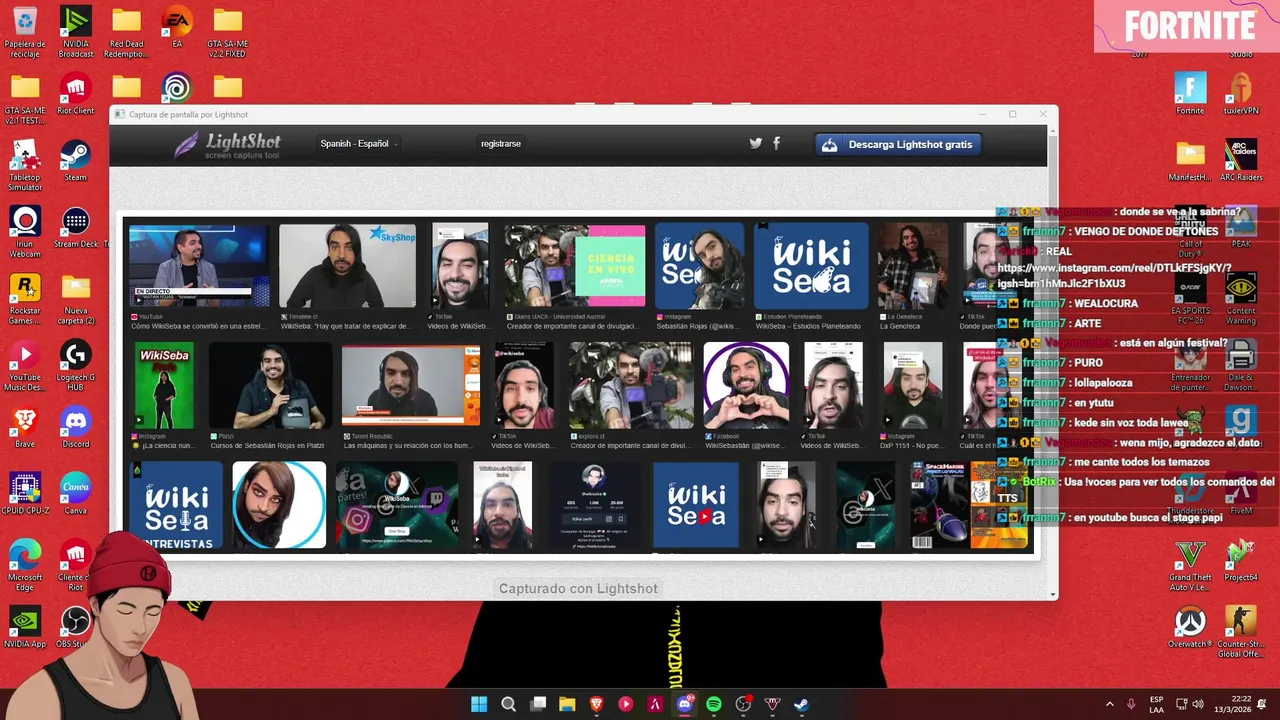Image resolution: width=1280 pixels, height=720 pixels.
Task: Open Counter-Strike Global Offensive shortcut
Action: 1241,632
